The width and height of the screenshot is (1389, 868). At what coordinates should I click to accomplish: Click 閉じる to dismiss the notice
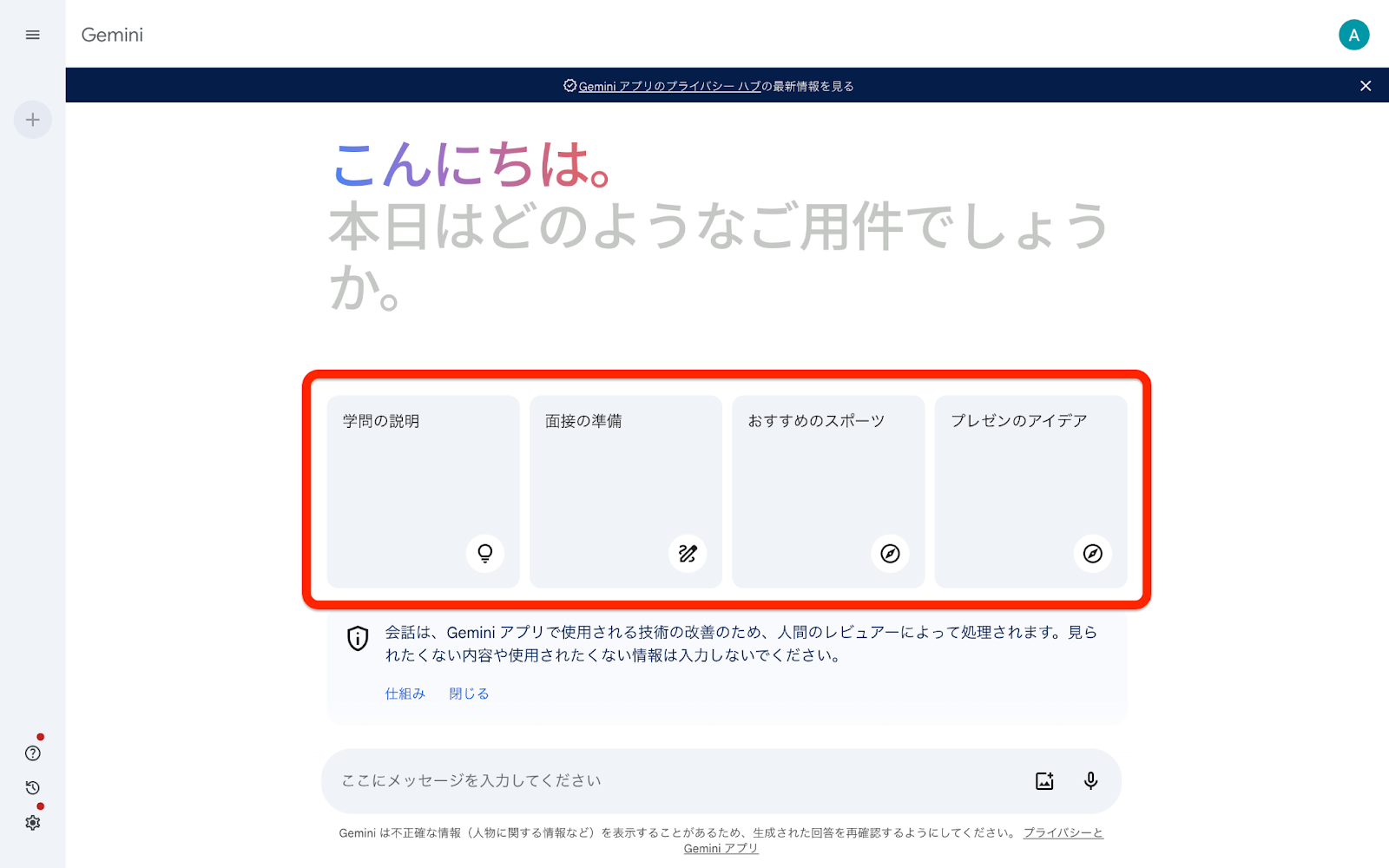[x=469, y=694]
